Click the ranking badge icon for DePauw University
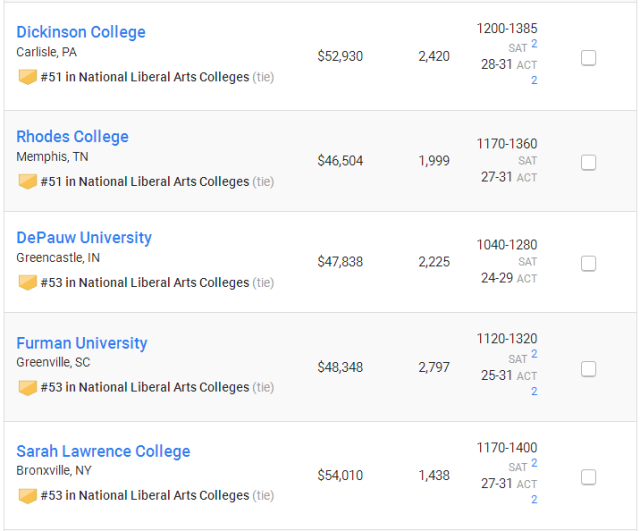The image size is (640, 531). pyautogui.click(x=28, y=282)
